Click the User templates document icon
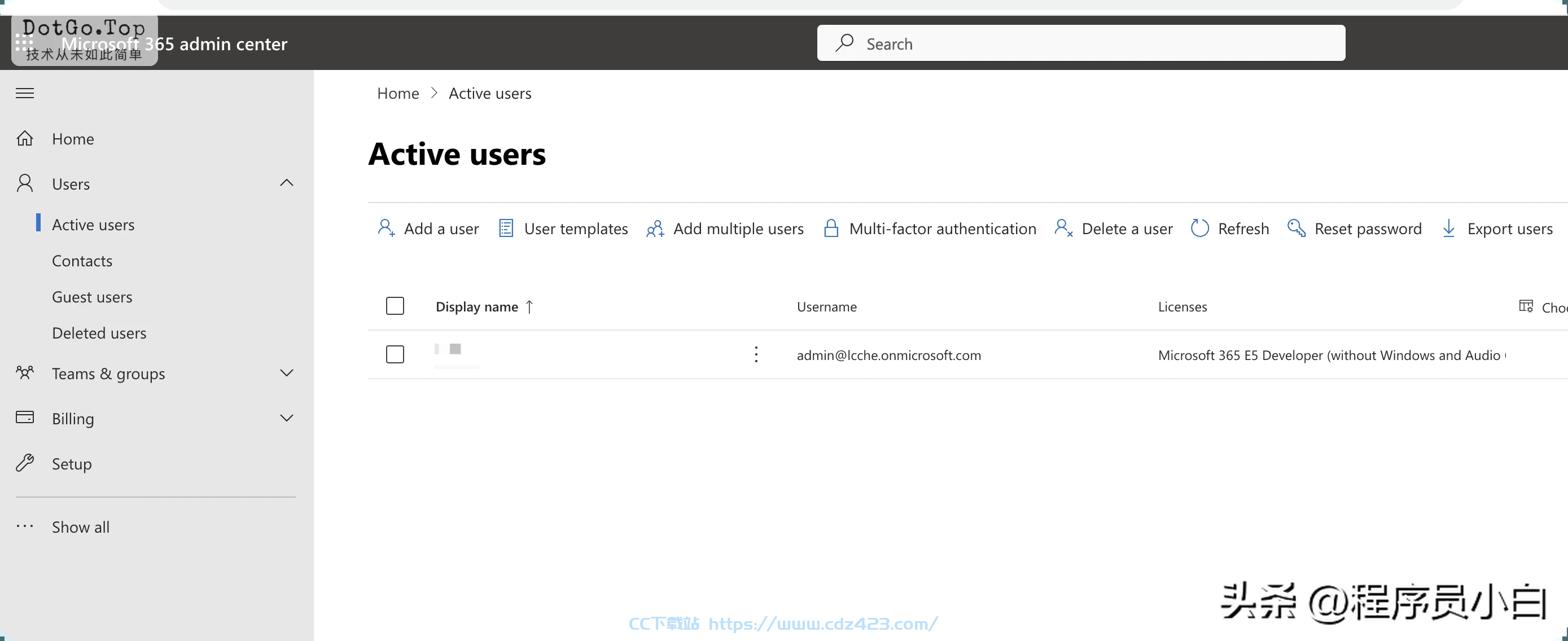The image size is (1568, 641). 506,229
